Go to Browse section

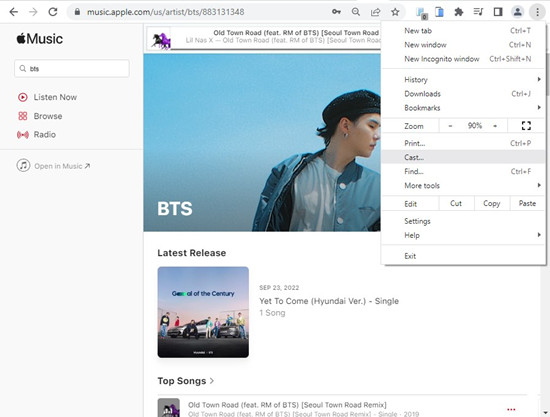click(x=48, y=116)
